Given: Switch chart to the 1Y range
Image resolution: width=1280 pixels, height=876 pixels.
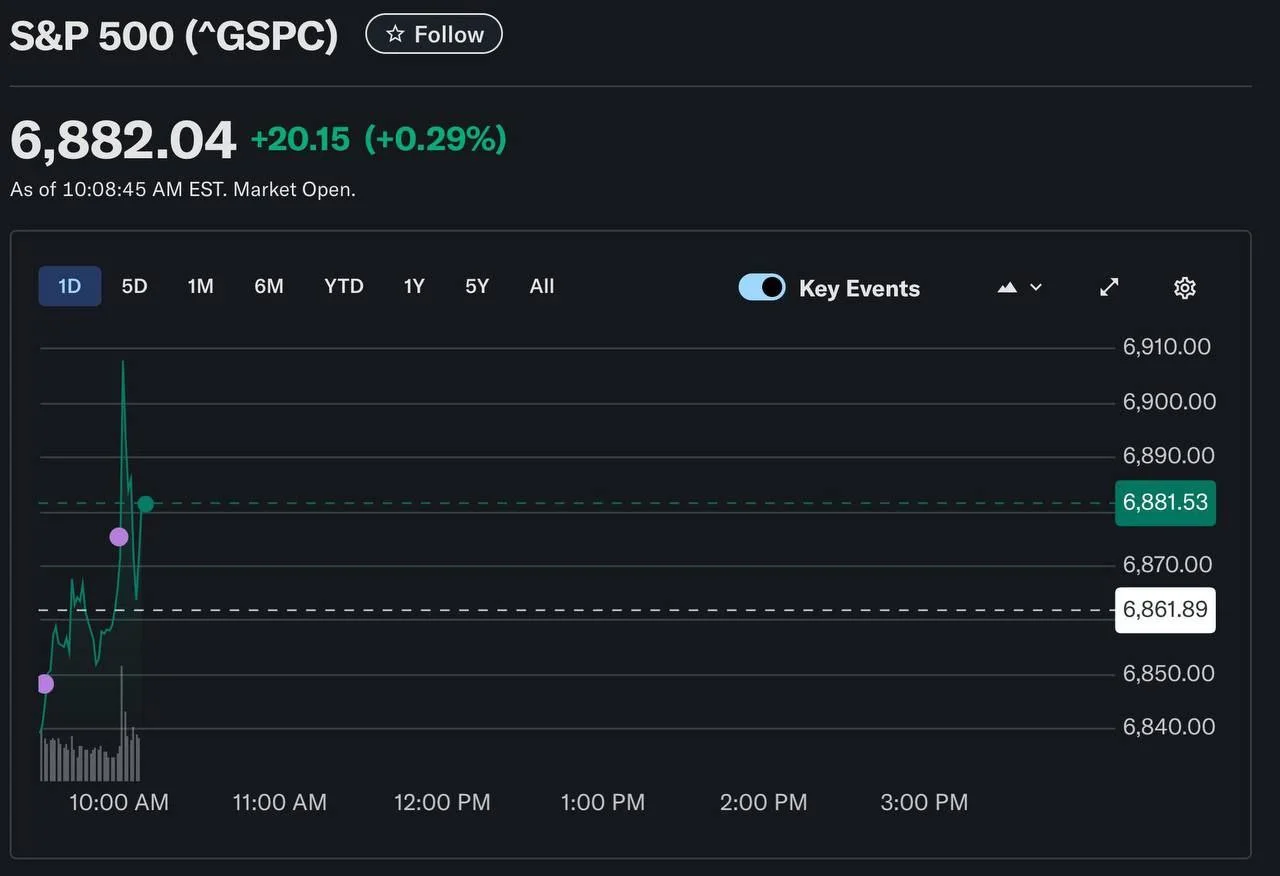Looking at the screenshot, I should [x=414, y=286].
